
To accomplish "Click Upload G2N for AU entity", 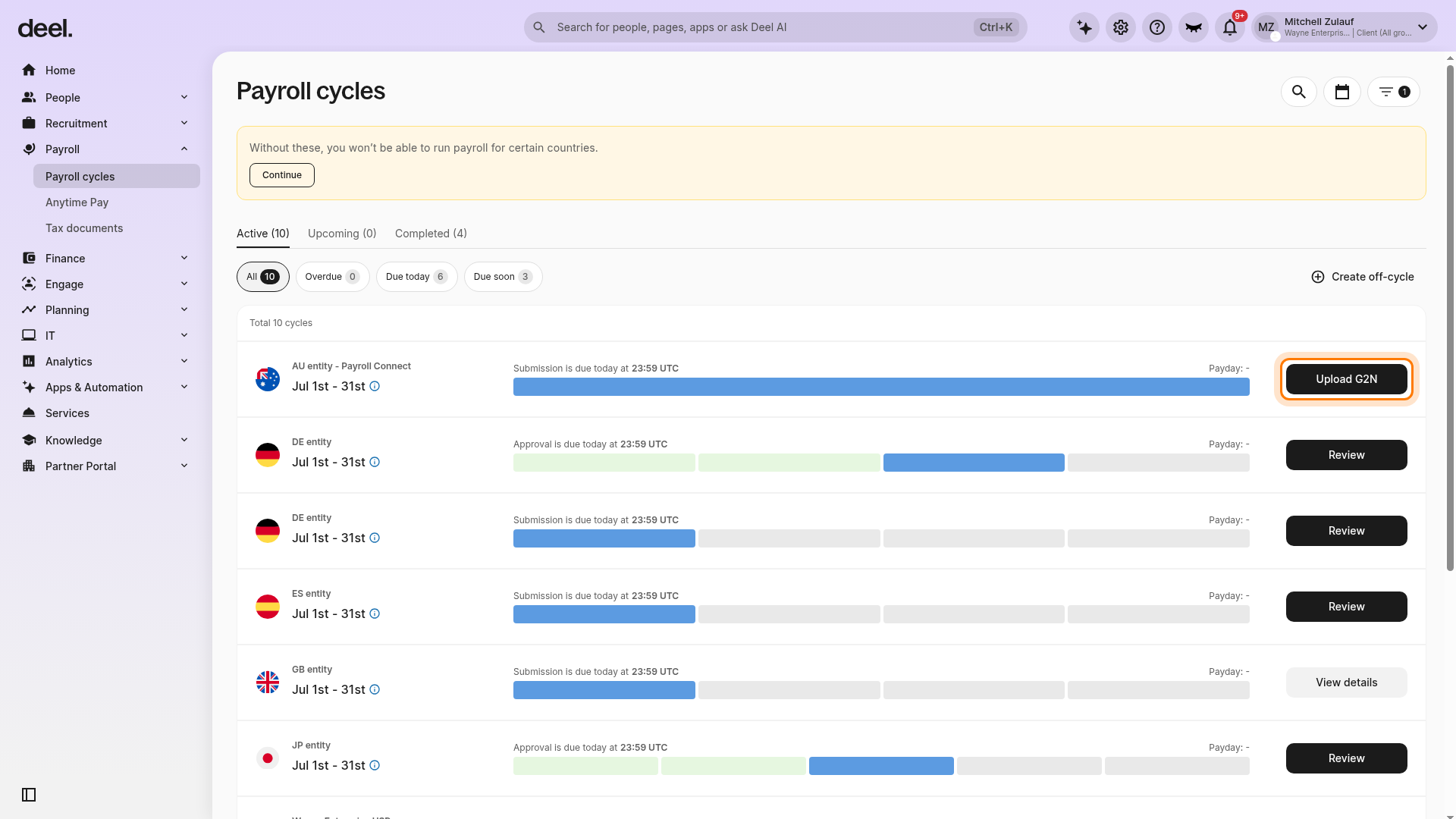I will tap(1347, 379).
